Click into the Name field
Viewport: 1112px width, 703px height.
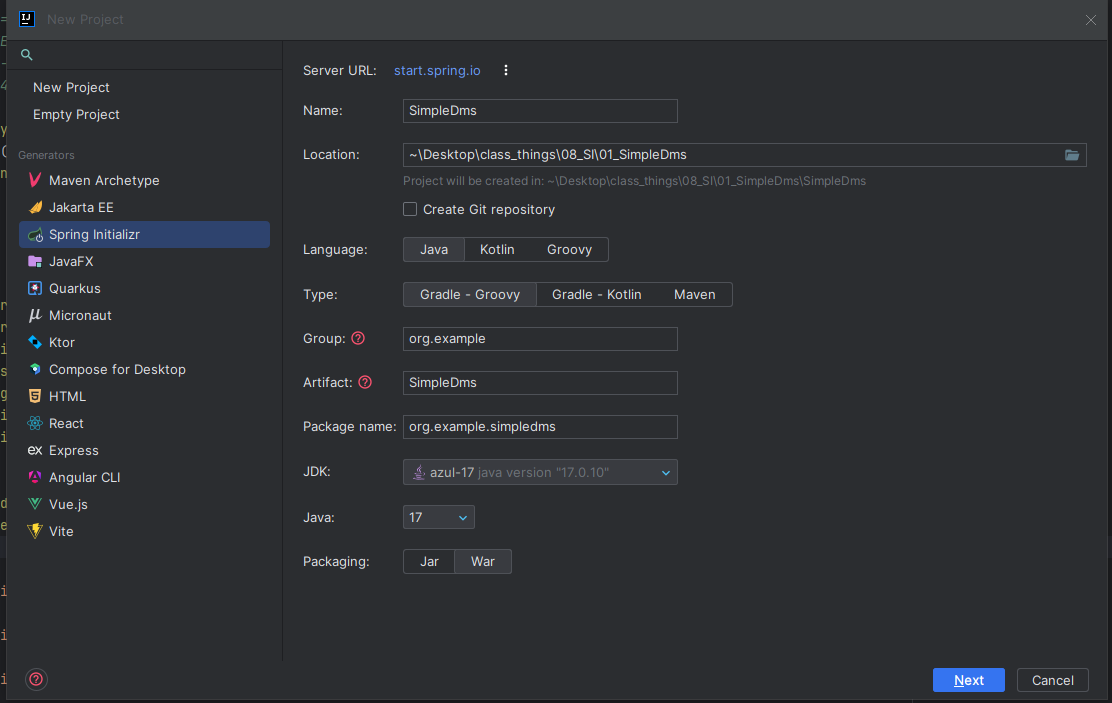point(540,111)
